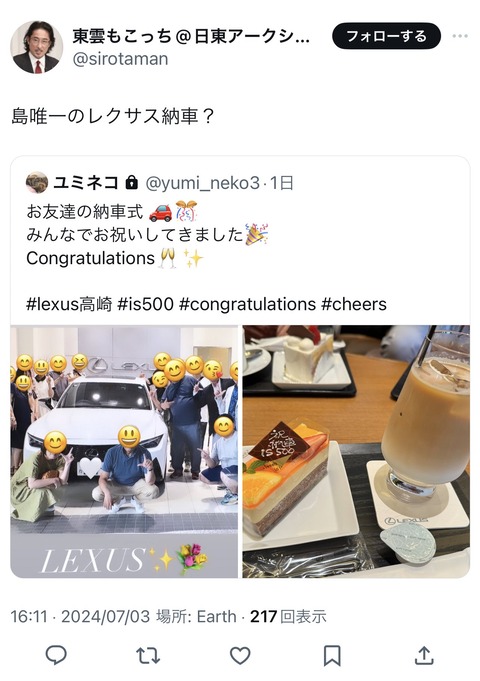The height and width of the screenshot is (681, 480).
Task: Open the 217 回表示 view count
Action: pos(288,616)
